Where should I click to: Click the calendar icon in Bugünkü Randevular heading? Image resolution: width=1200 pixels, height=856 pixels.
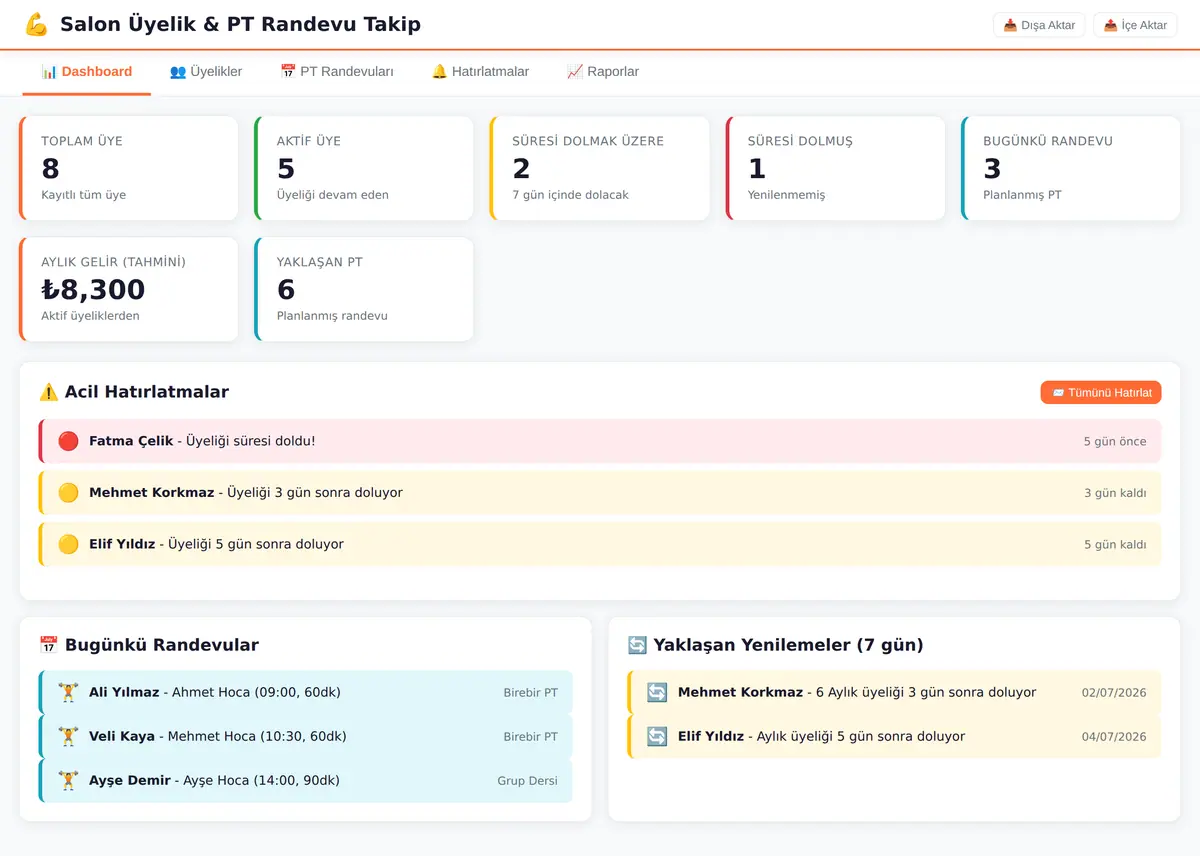pos(49,645)
